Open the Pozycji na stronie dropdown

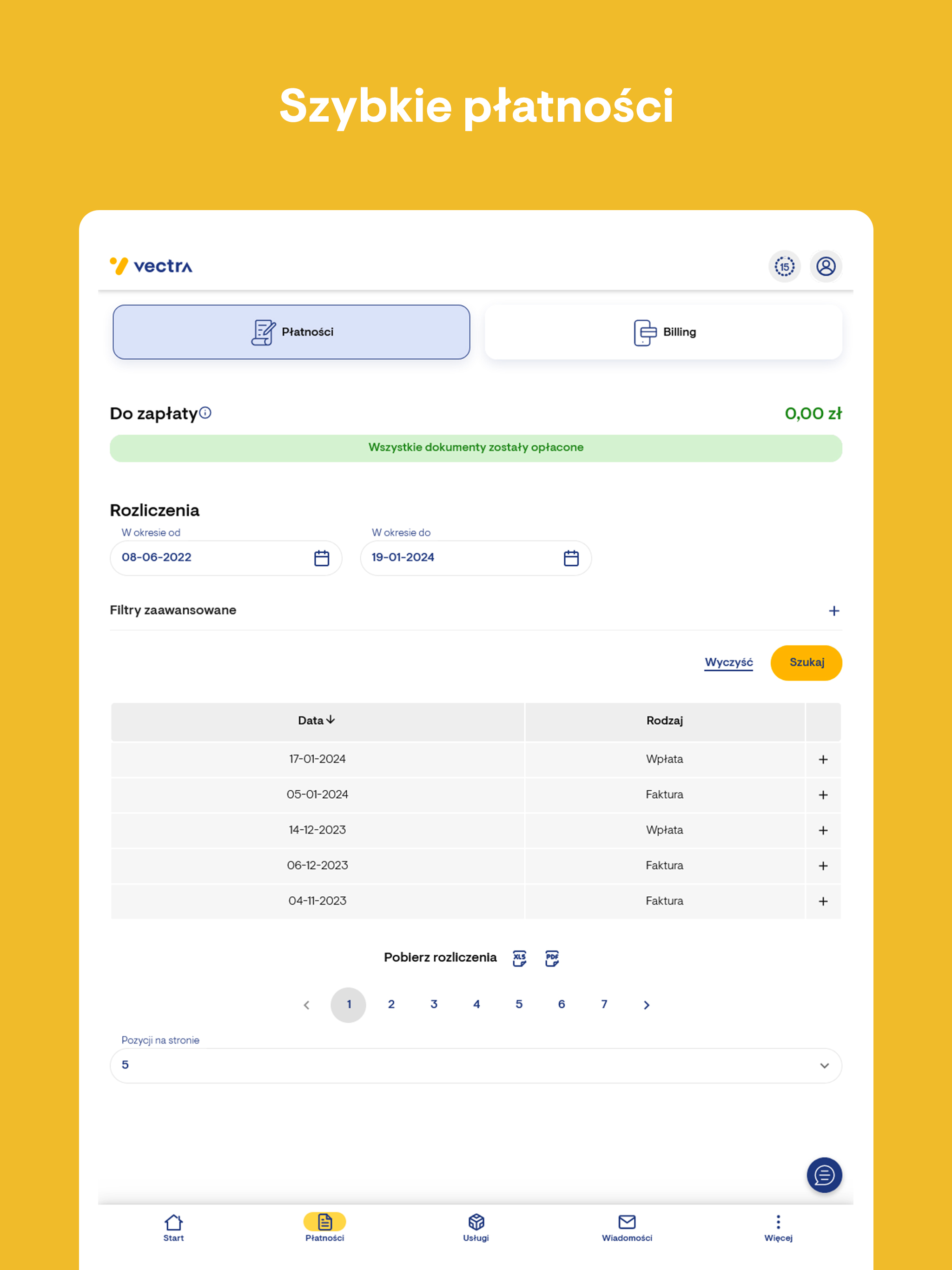(x=476, y=1065)
